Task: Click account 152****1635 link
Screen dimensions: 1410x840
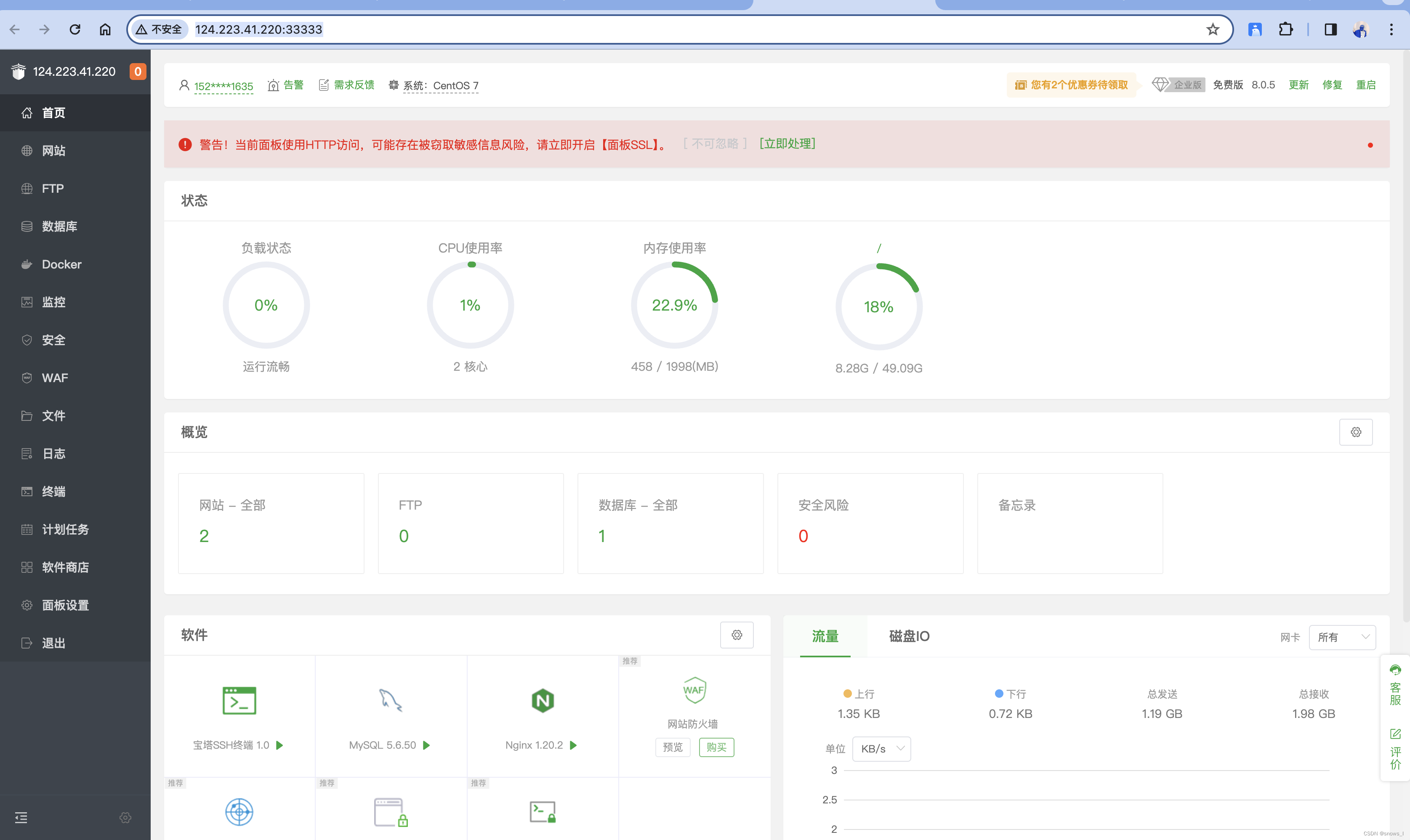Action: (x=223, y=86)
